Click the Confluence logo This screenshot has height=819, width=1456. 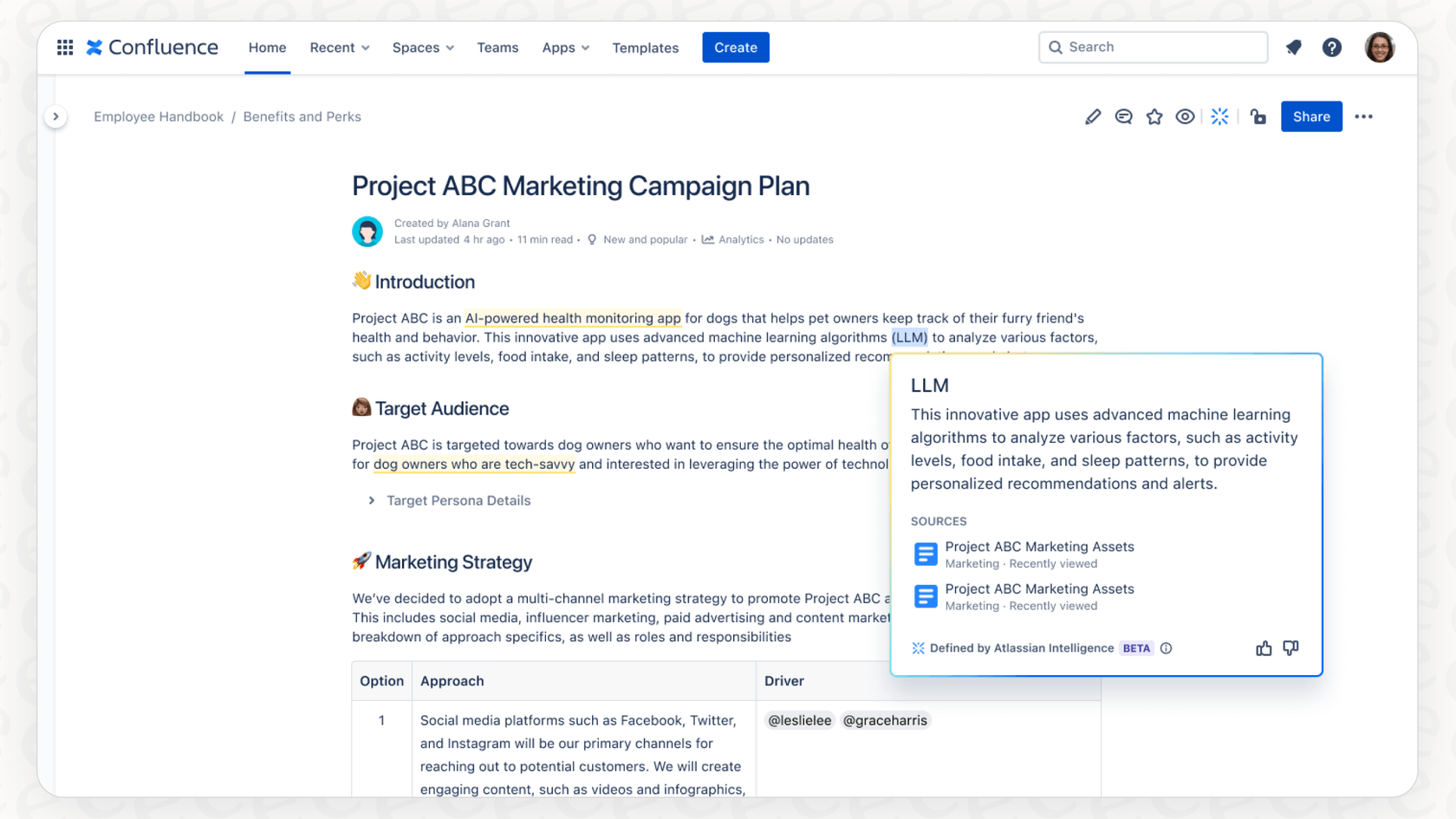[x=152, y=47]
